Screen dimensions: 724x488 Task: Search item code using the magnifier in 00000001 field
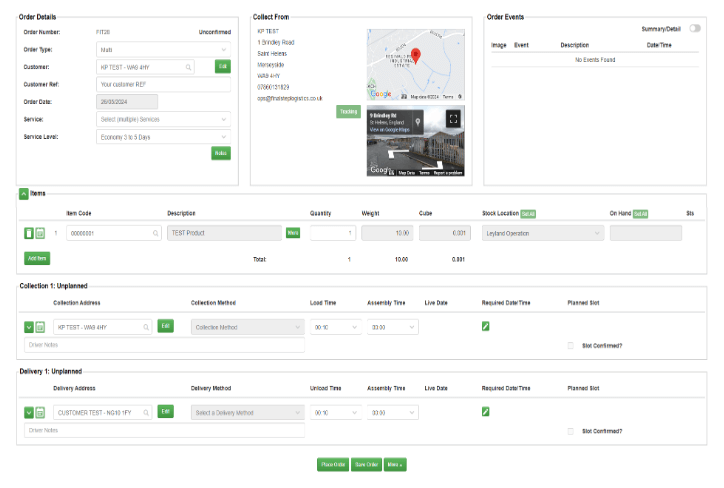tap(156, 233)
